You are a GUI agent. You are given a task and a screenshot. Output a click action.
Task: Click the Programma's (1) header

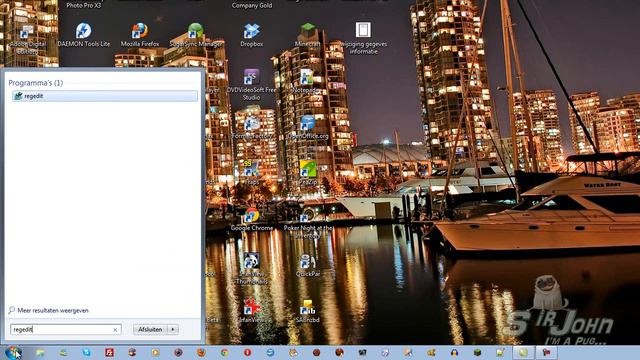[x=36, y=83]
